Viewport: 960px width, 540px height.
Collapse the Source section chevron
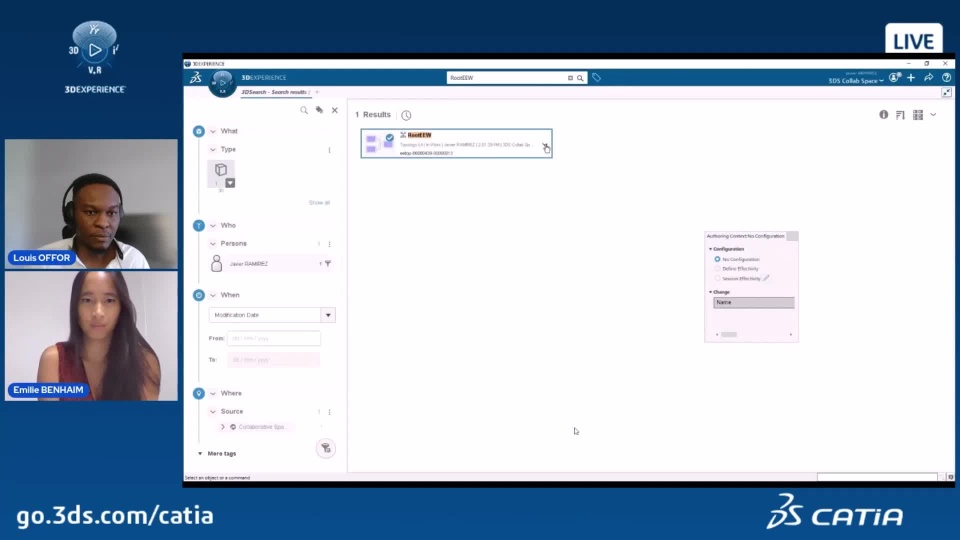pyautogui.click(x=213, y=411)
